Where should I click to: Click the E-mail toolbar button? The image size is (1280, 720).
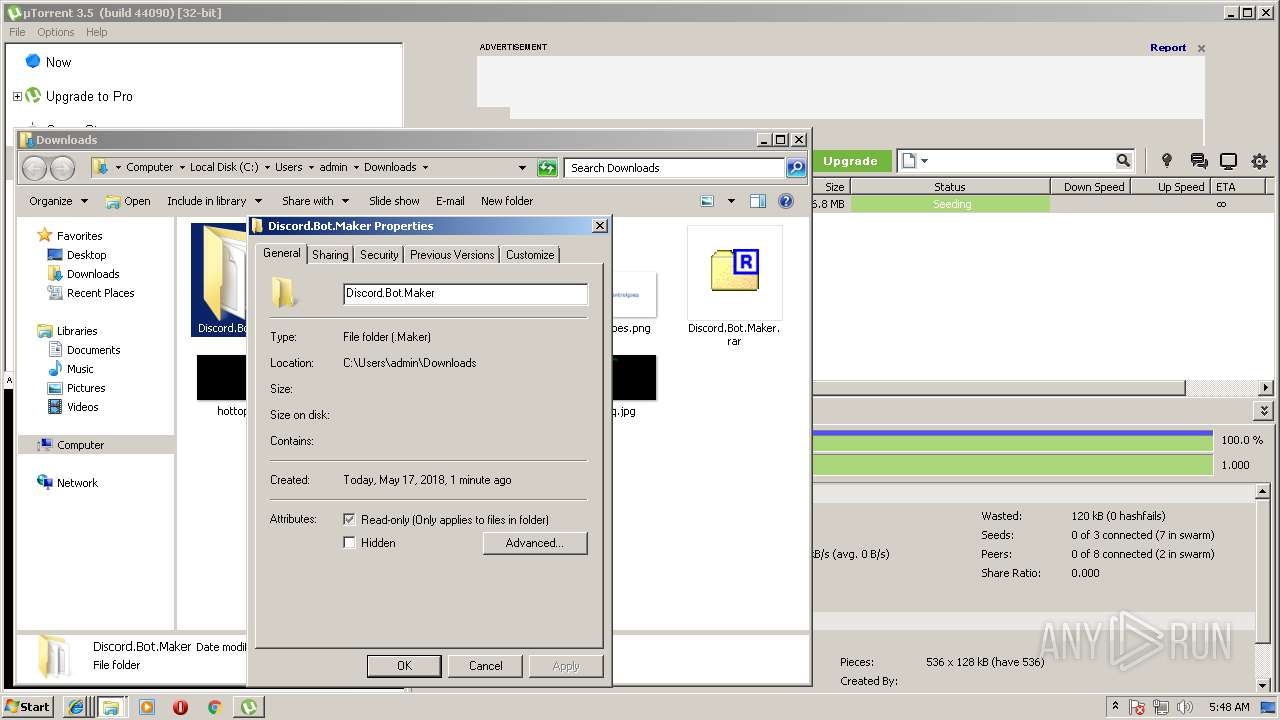pyautogui.click(x=450, y=201)
